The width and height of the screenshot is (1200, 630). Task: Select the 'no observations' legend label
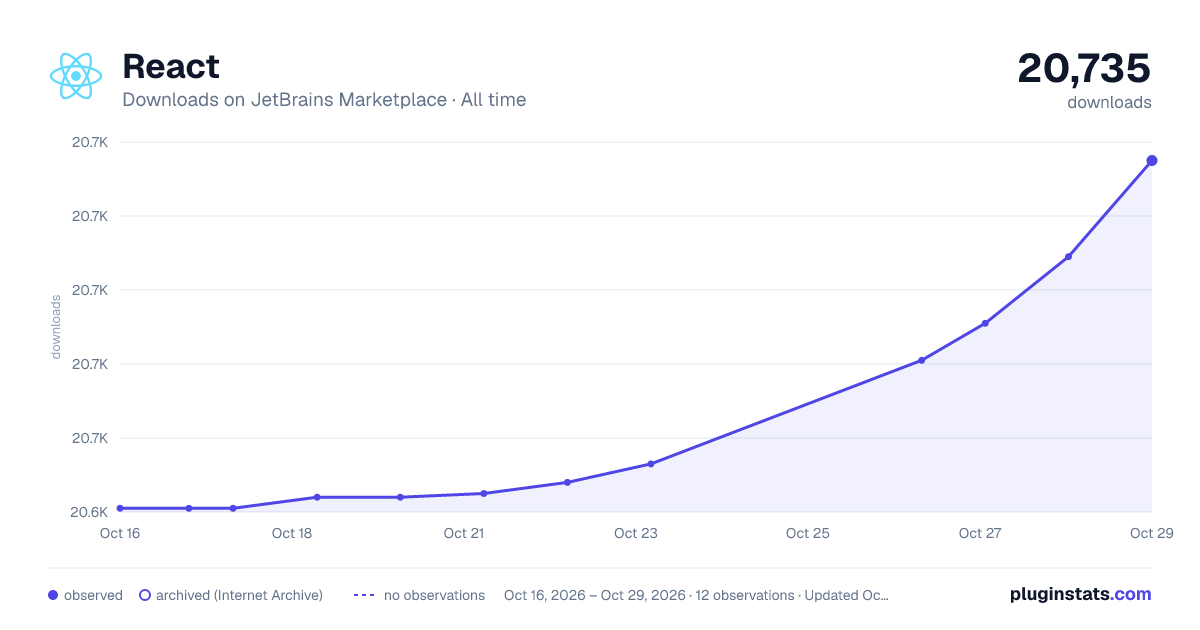click(434, 595)
